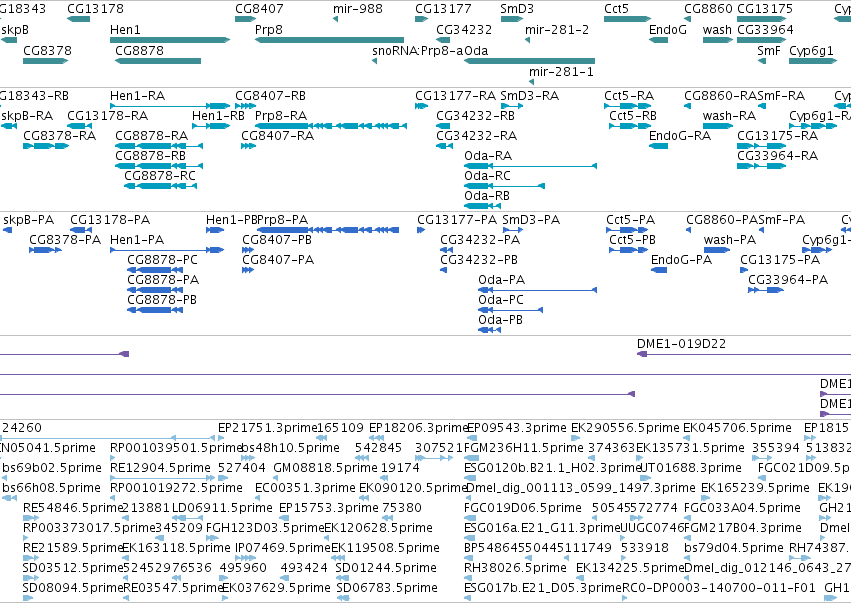Viewport: 851px width, 603px height.
Task: Click the UT01688.3prime EST label
Action: click(690, 468)
